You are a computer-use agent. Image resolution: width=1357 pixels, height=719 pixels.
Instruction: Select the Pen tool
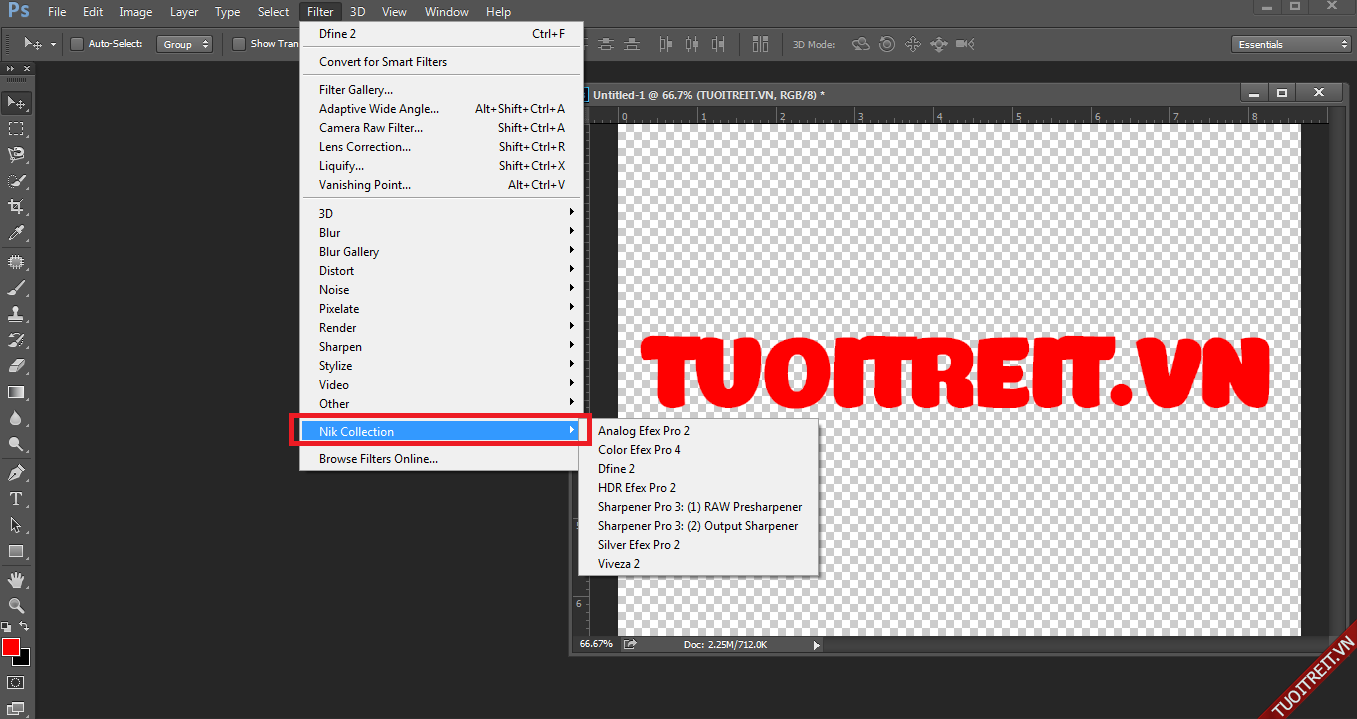click(16, 473)
